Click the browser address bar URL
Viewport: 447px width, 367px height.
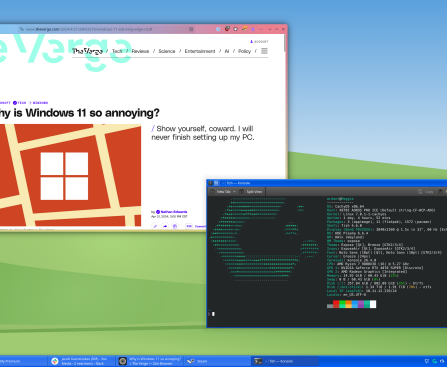pyautogui.click(x=89, y=29)
